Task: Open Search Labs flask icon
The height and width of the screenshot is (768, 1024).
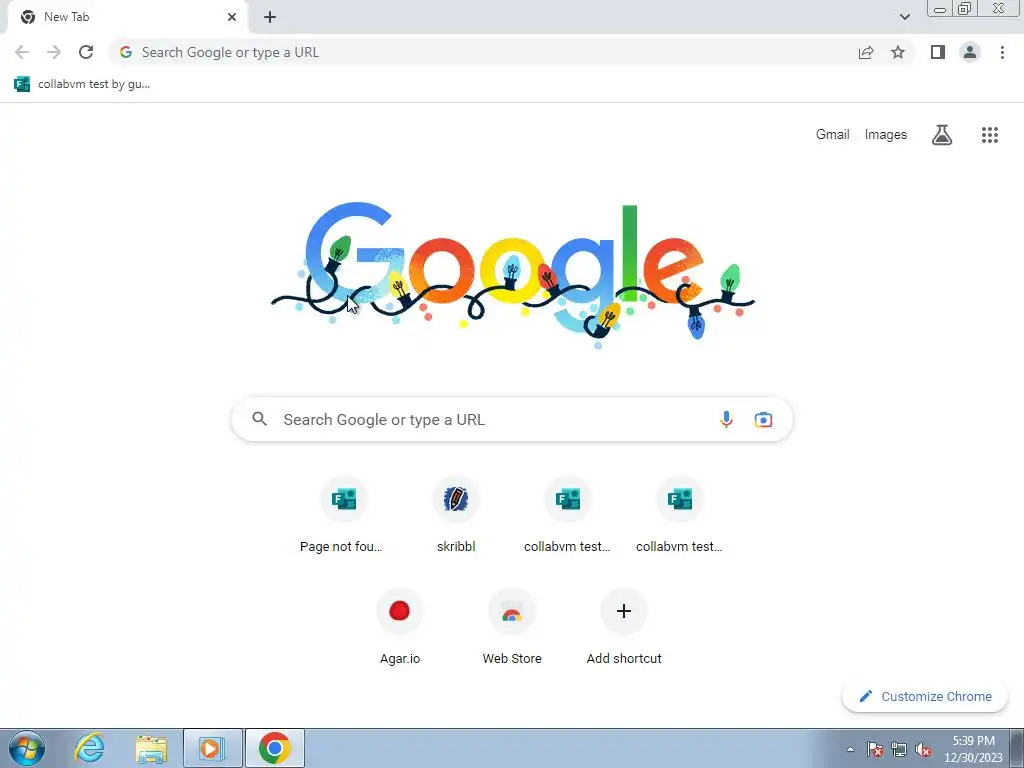Action: tap(942, 135)
